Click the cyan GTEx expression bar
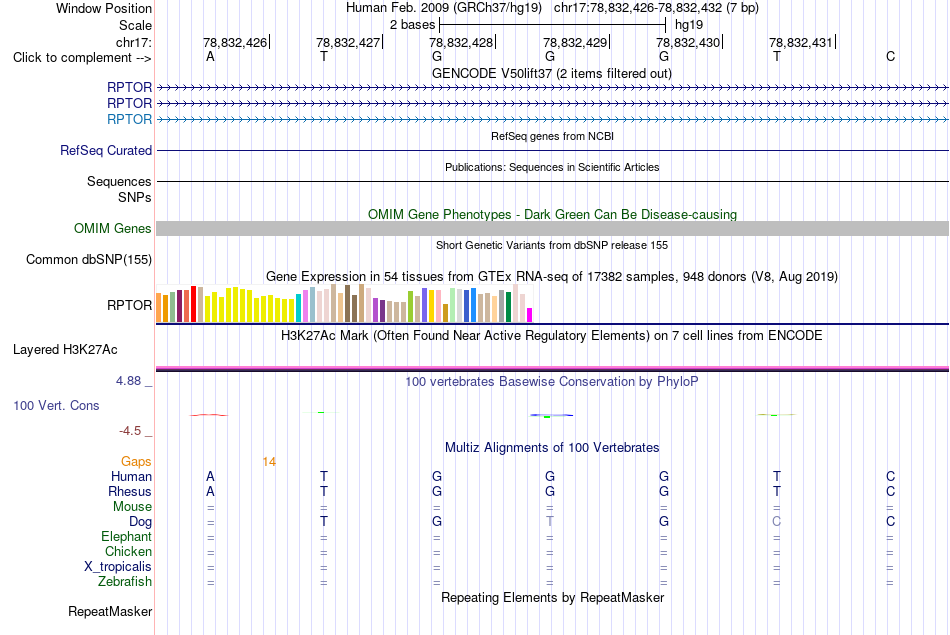This screenshot has width=950, height=635. (x=298, y=308)
